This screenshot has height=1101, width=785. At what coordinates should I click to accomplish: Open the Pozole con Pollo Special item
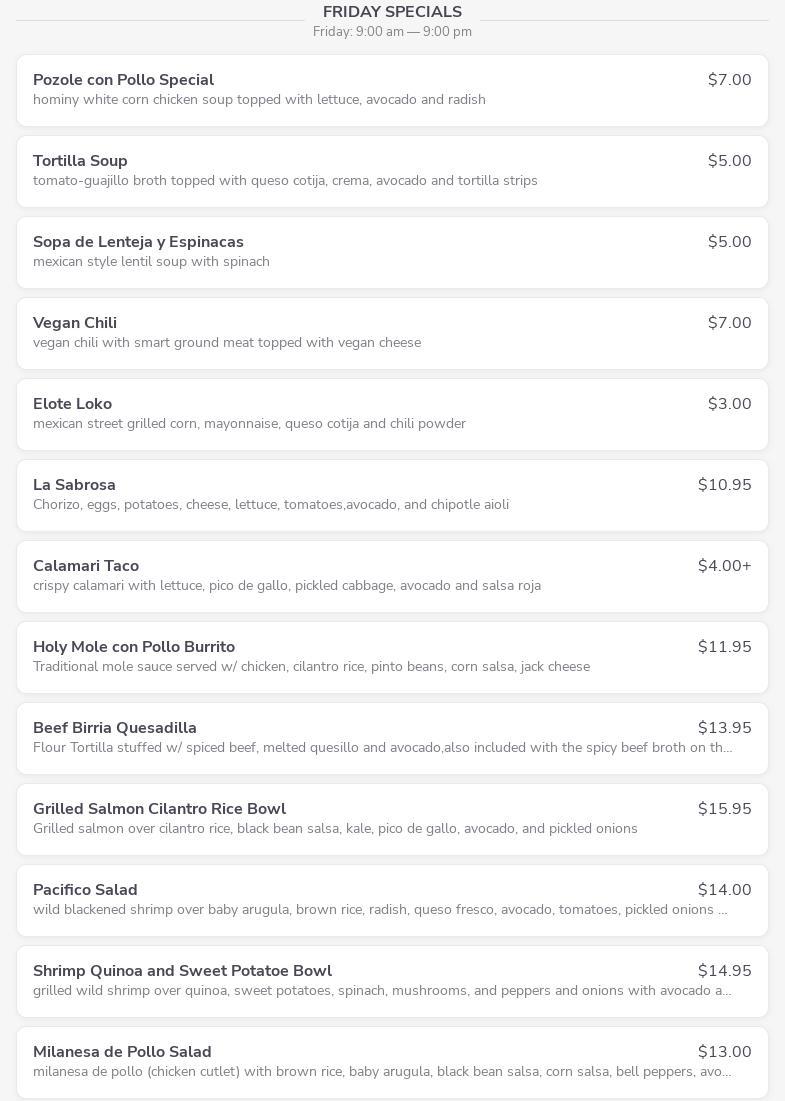[x=124, y=80]
